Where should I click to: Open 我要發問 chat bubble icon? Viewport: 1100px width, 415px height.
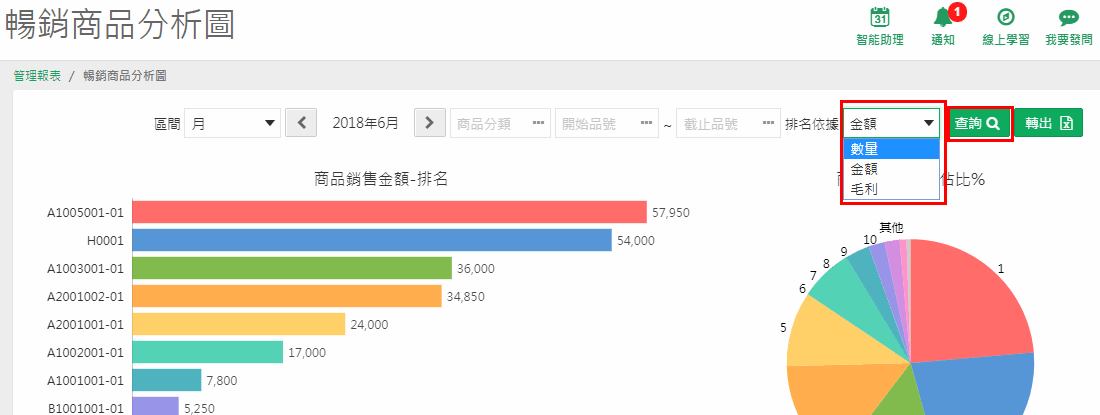1068,18
